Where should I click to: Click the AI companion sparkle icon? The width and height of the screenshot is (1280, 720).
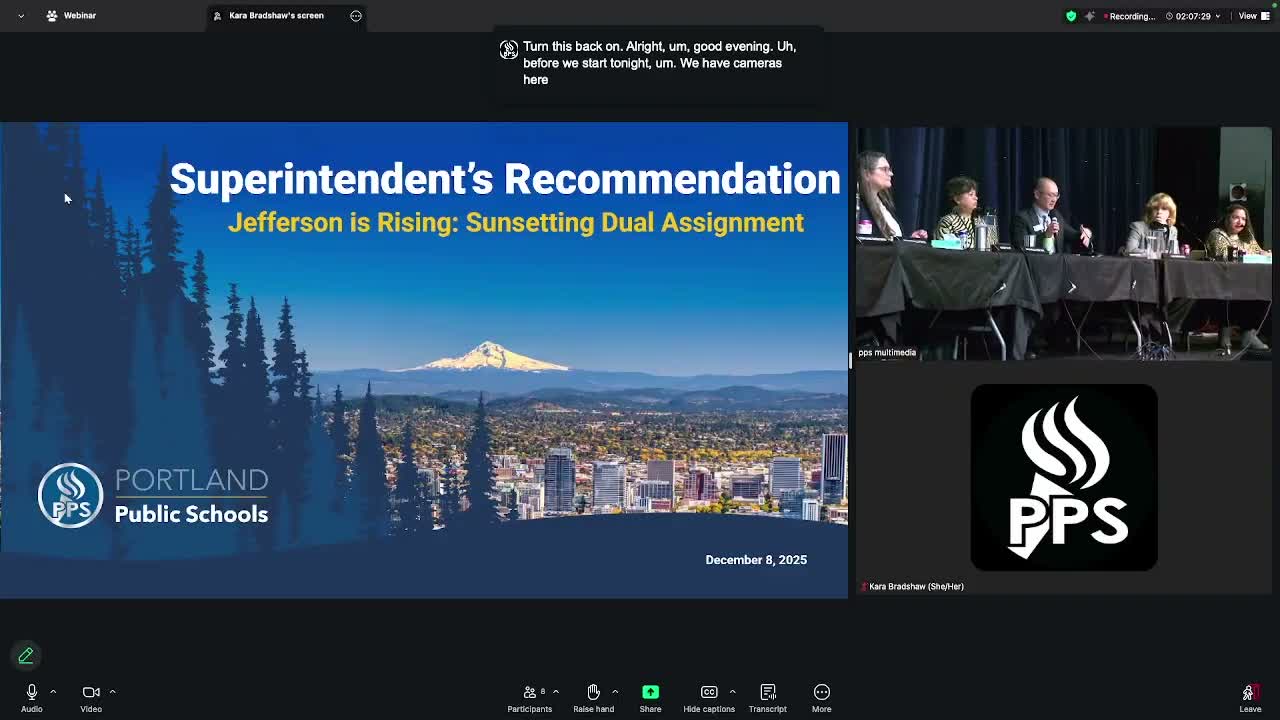tap(1090, 16)
